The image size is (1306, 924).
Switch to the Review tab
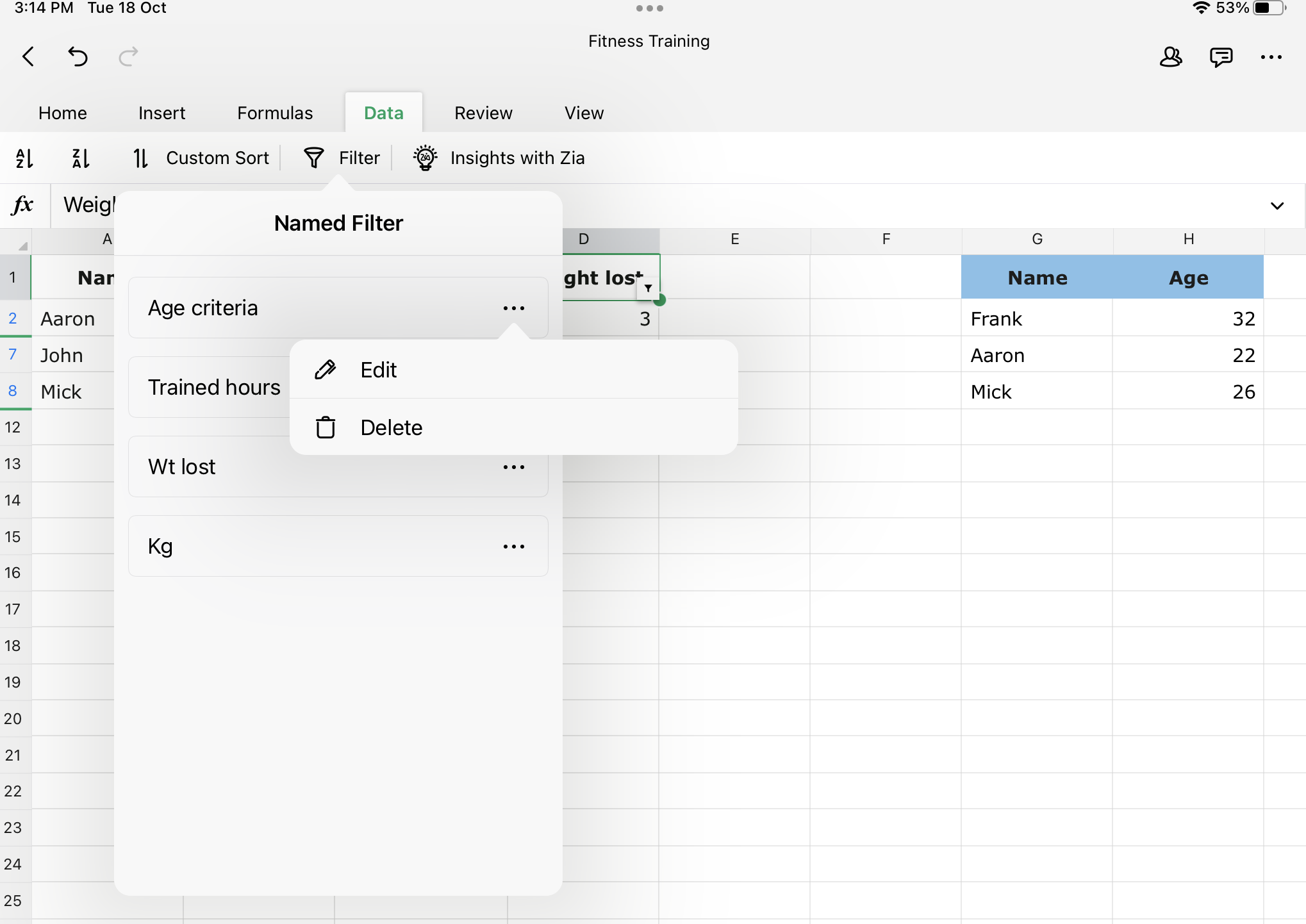(x=483, y=113)
